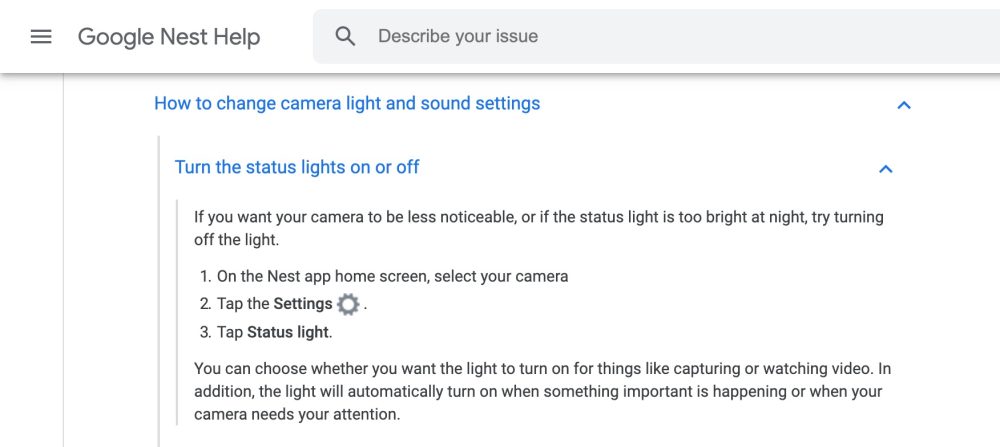1000x447 pixels.
Task: Click "How to change camera light and sound settings" heading
Action: coord(347,104)
